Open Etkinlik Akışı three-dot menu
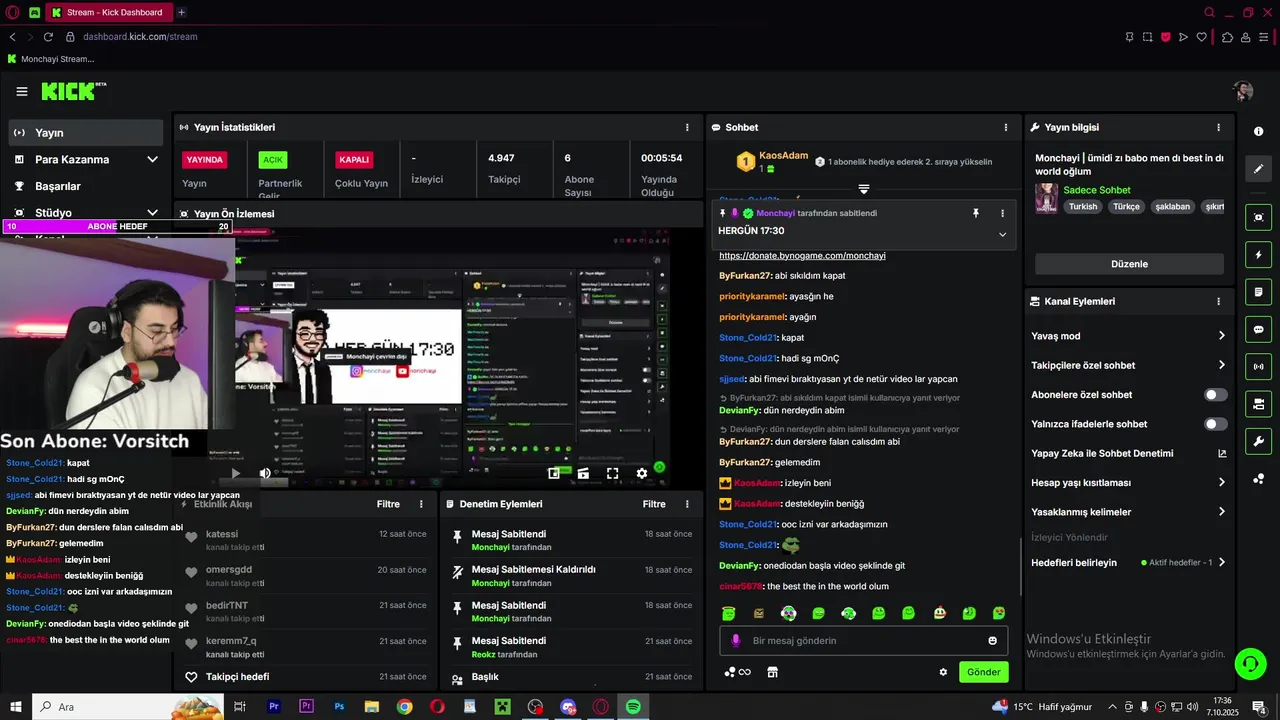 tap(421, 504)
